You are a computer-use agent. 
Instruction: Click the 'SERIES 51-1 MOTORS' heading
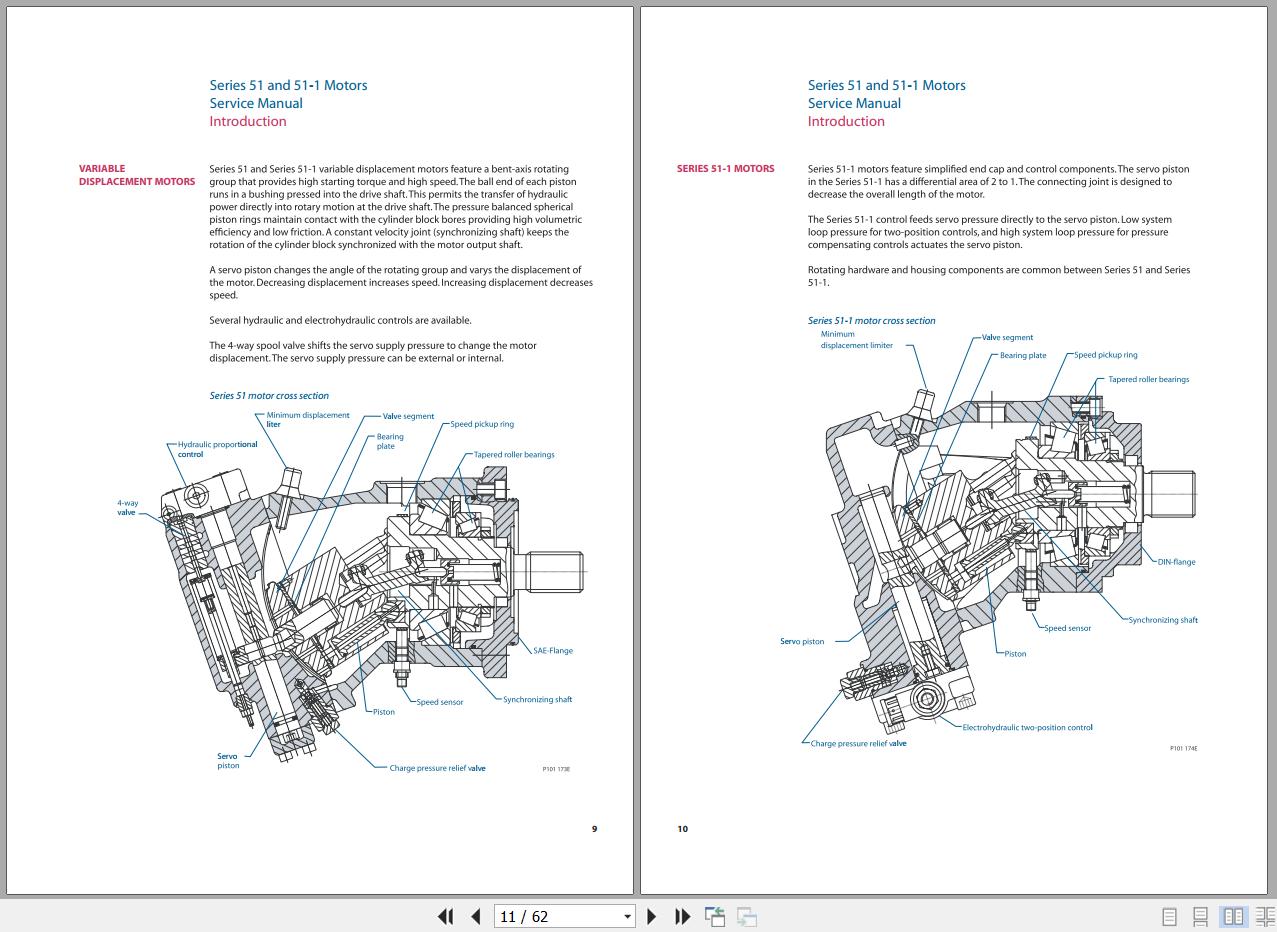[725, 169]
